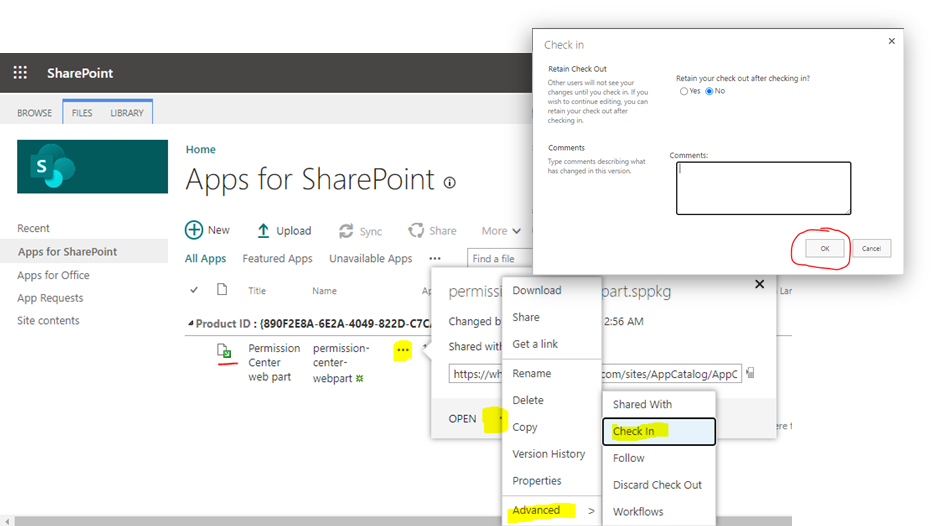
Task: Click the Share icon in toolbar
Action: click(416, 230)
